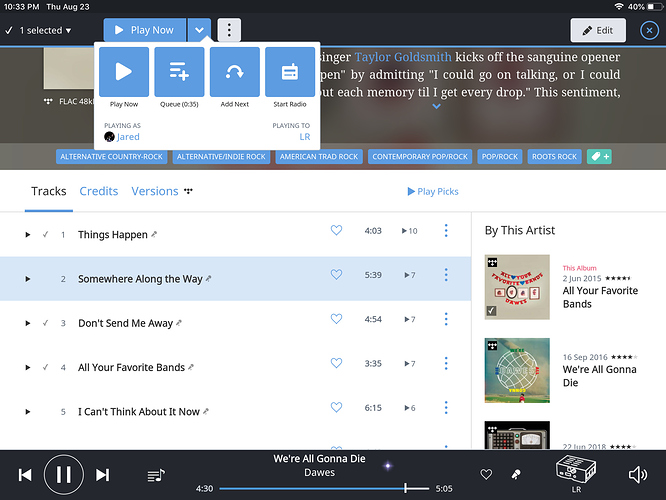Open the options menu for All Your Favorite Bands
Viewport: 666px width, 500px height.
coord(446,363)
